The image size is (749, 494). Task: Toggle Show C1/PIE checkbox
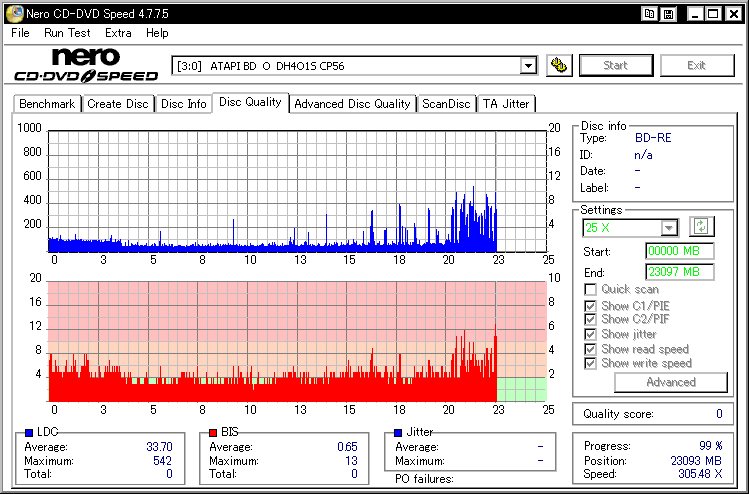590,306
